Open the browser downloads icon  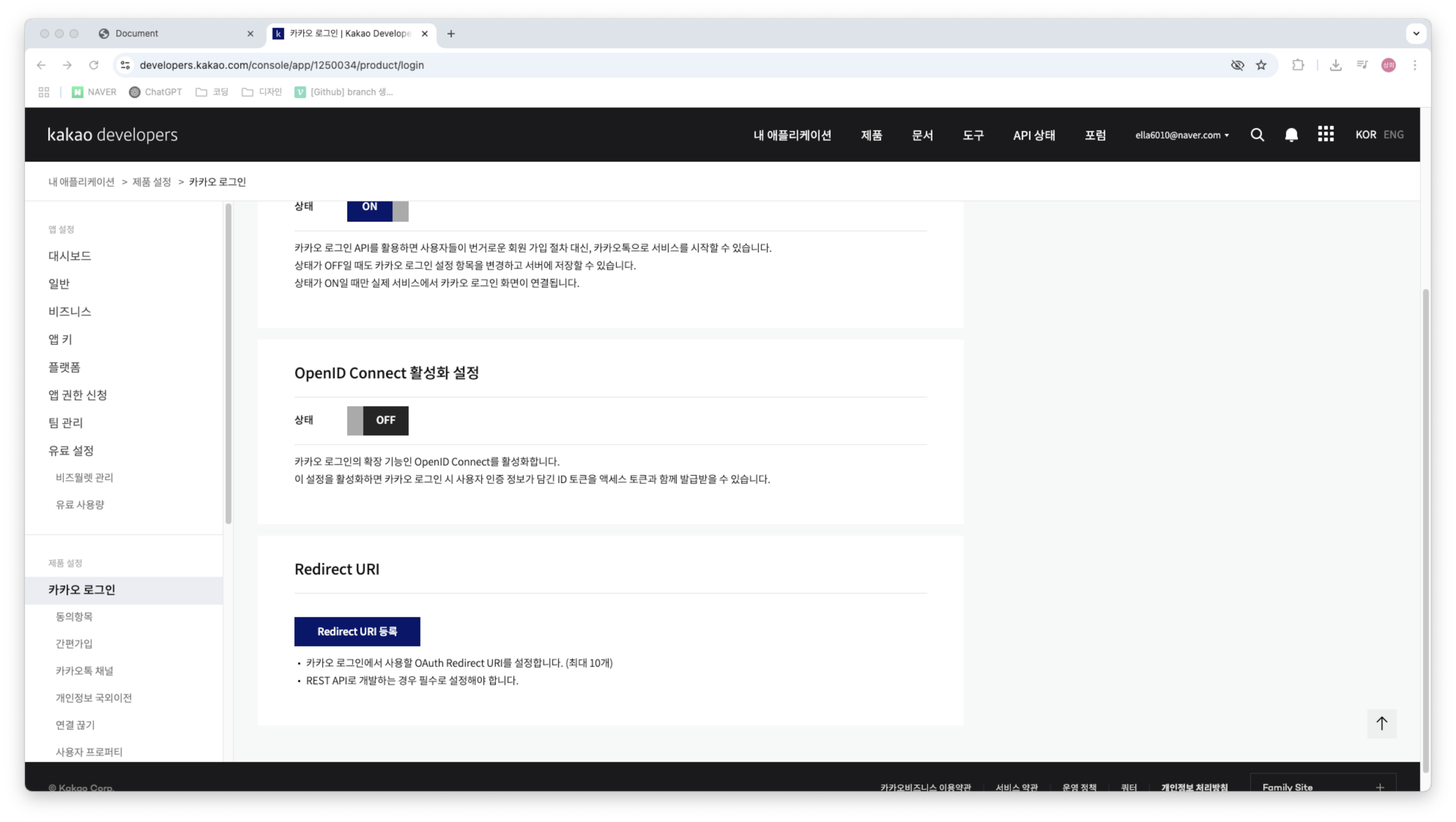tap(1336, 65)
